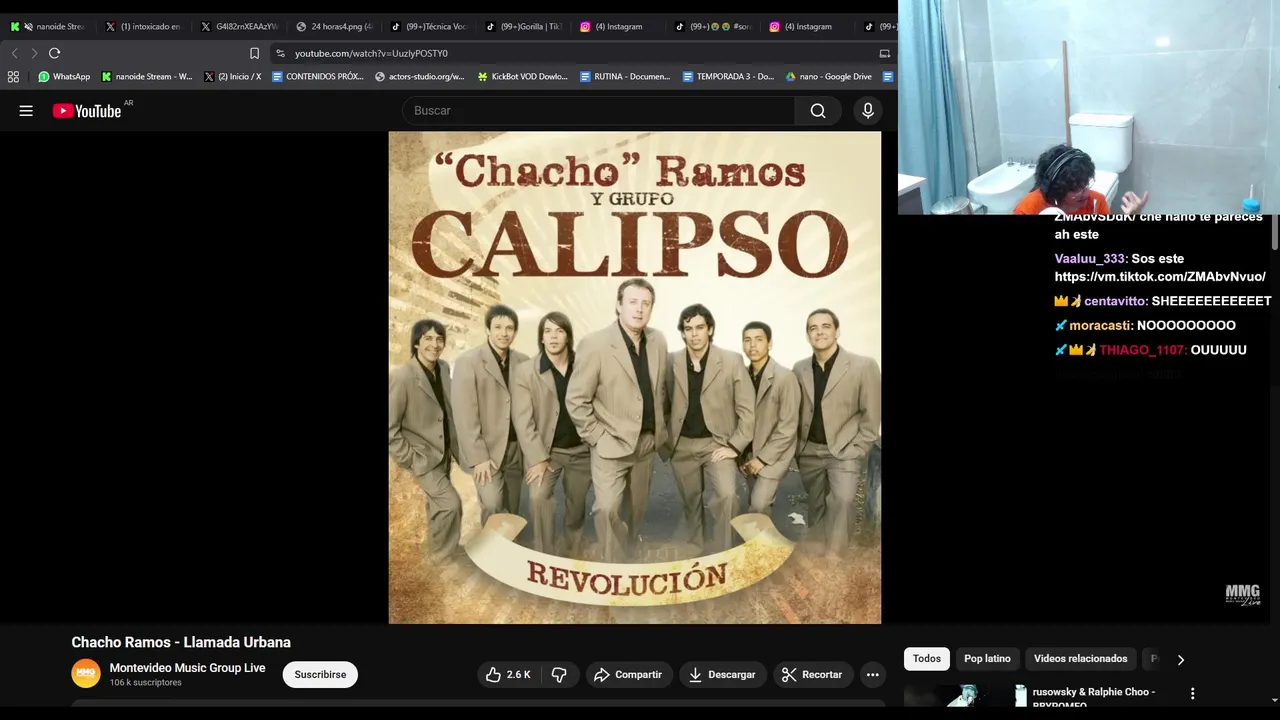
Task: Click centavitto's username in chat
Action: [1115, 301]
